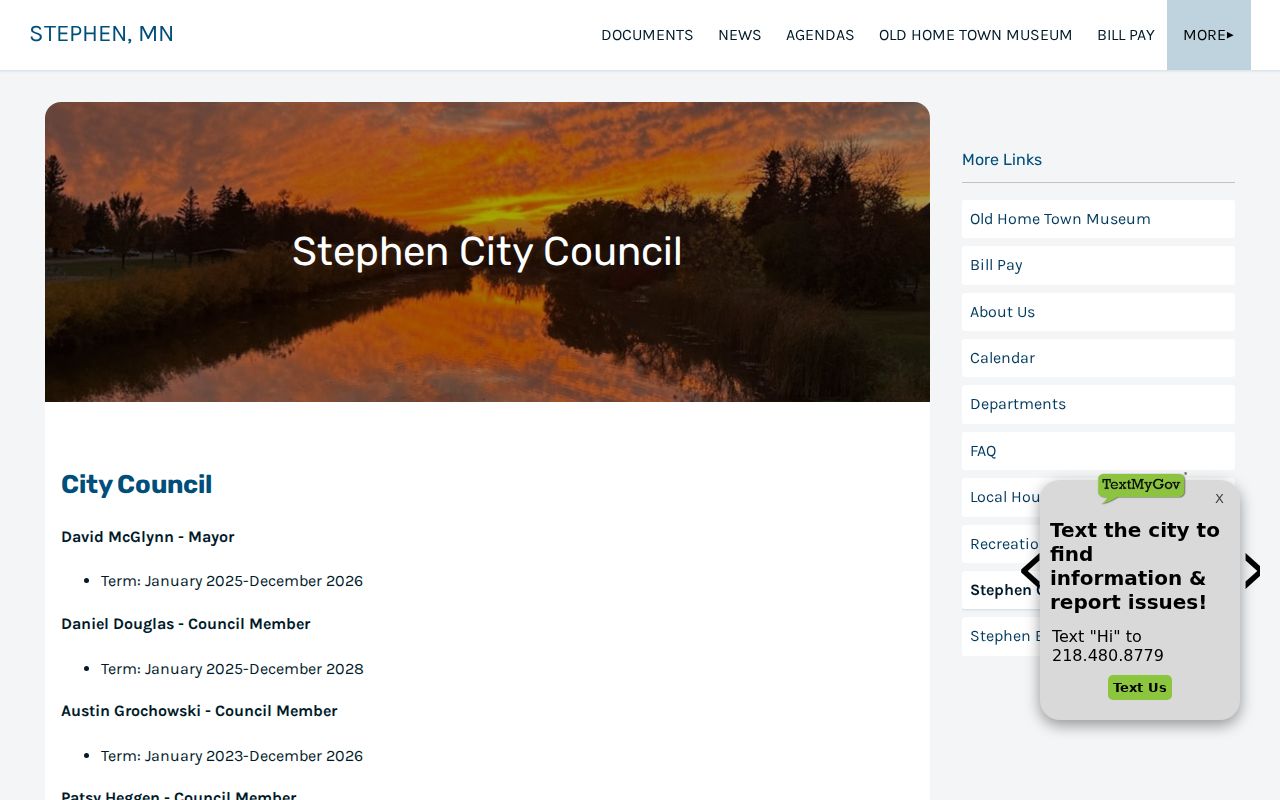Screen dimensions: 1280x800
Task: Open the Departments sidebar link
Action: [x=1098, y=404]
